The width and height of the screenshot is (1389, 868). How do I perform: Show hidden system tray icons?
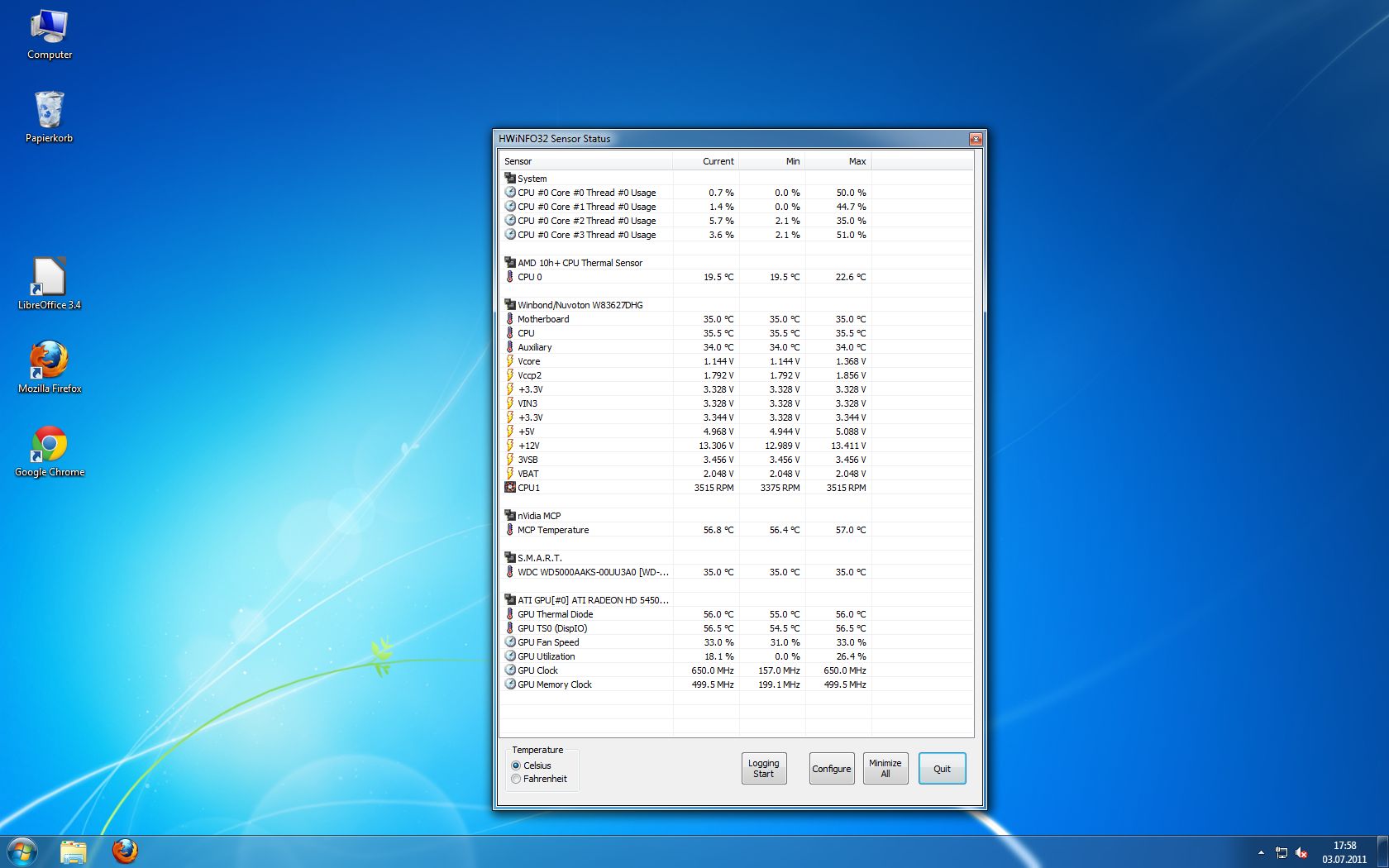click(1261, 852)
